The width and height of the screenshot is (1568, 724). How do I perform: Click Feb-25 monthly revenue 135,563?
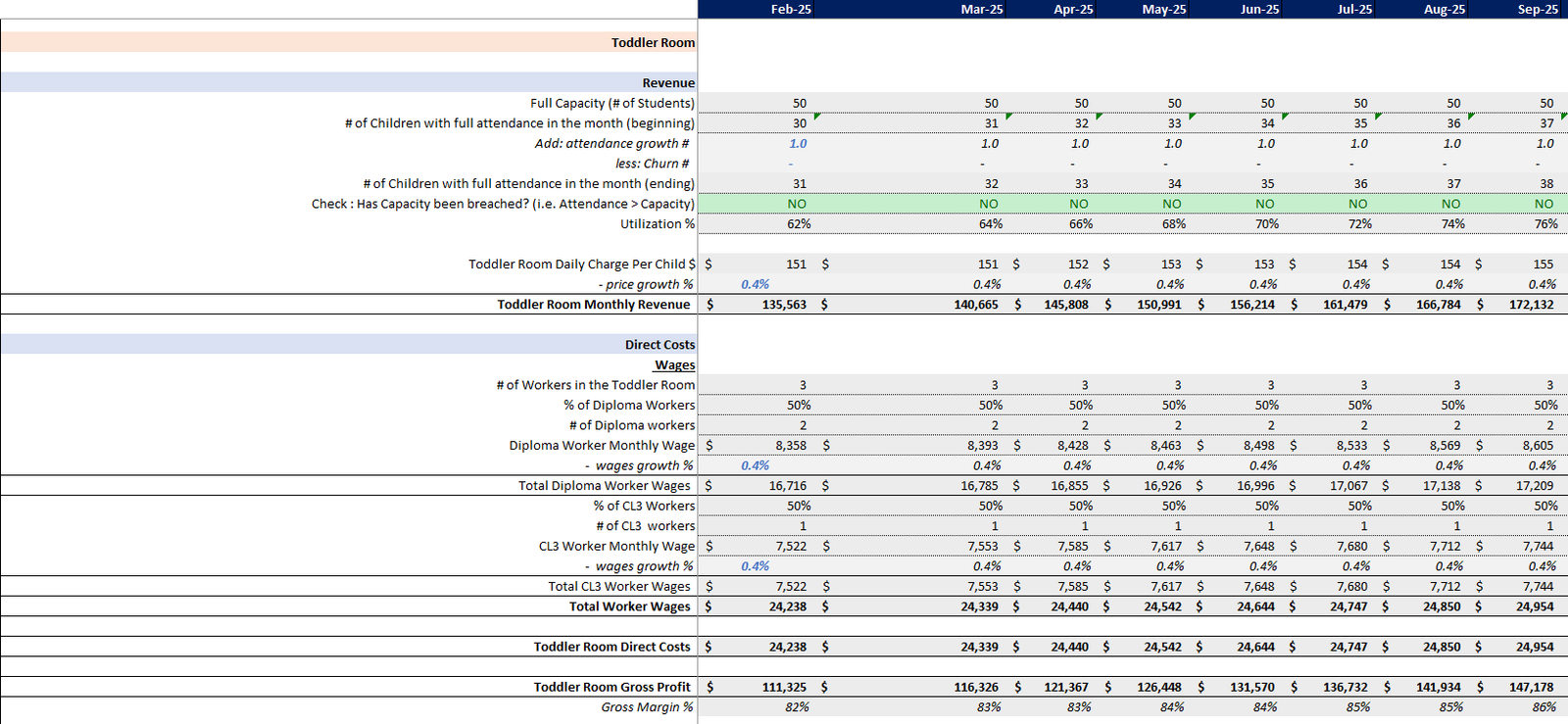(x=784, y=305)
